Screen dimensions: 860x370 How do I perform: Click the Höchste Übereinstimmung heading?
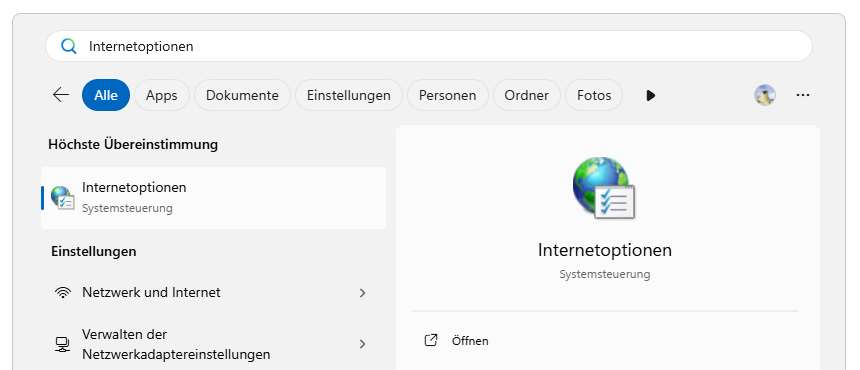click(133, 145)
